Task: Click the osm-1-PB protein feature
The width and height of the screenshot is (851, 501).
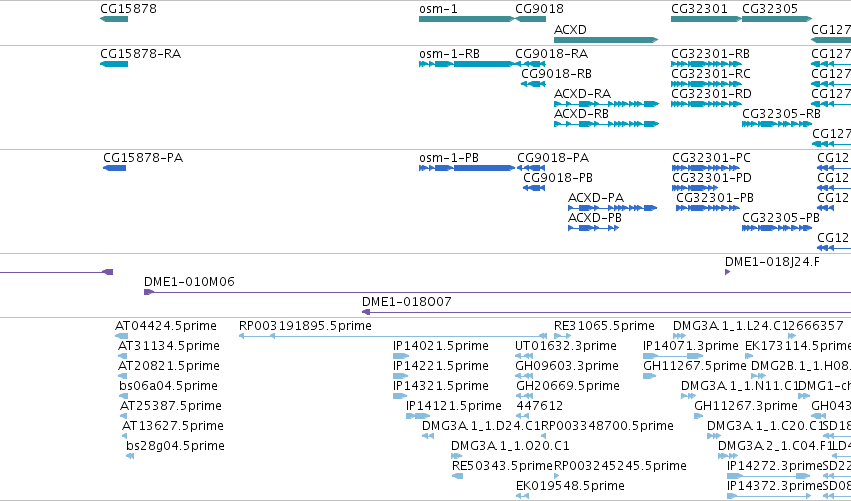Action: point(467,168)
